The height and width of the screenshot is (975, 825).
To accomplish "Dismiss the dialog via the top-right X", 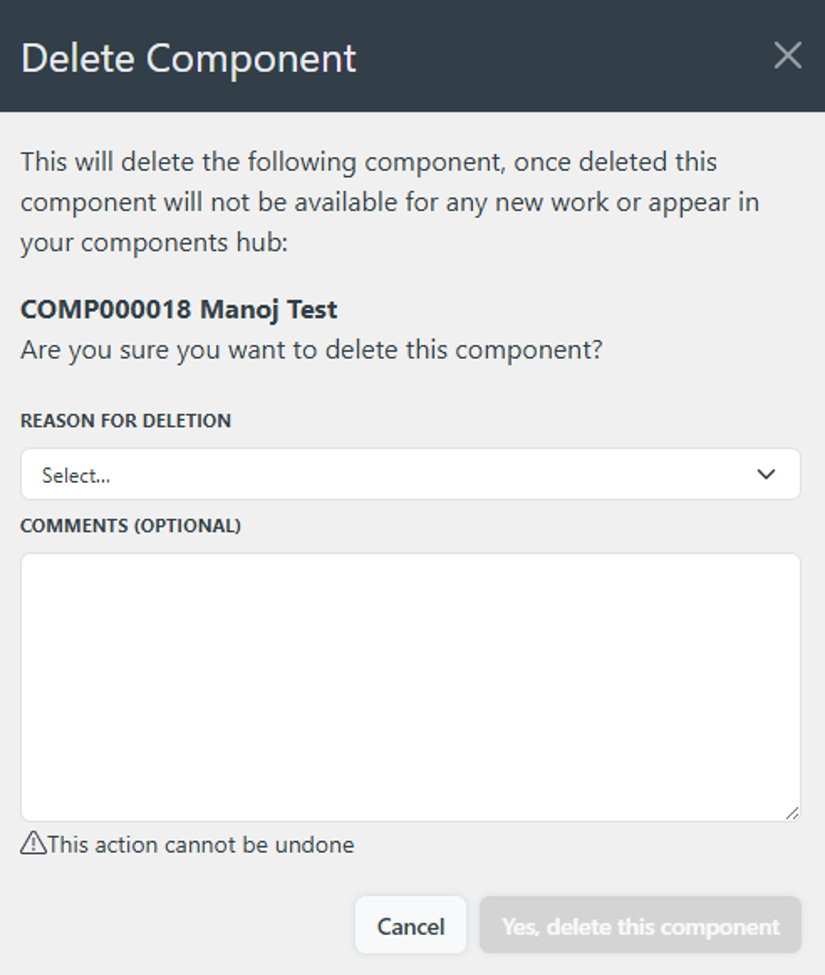I will pyautogui.click(x=788, y=56).
